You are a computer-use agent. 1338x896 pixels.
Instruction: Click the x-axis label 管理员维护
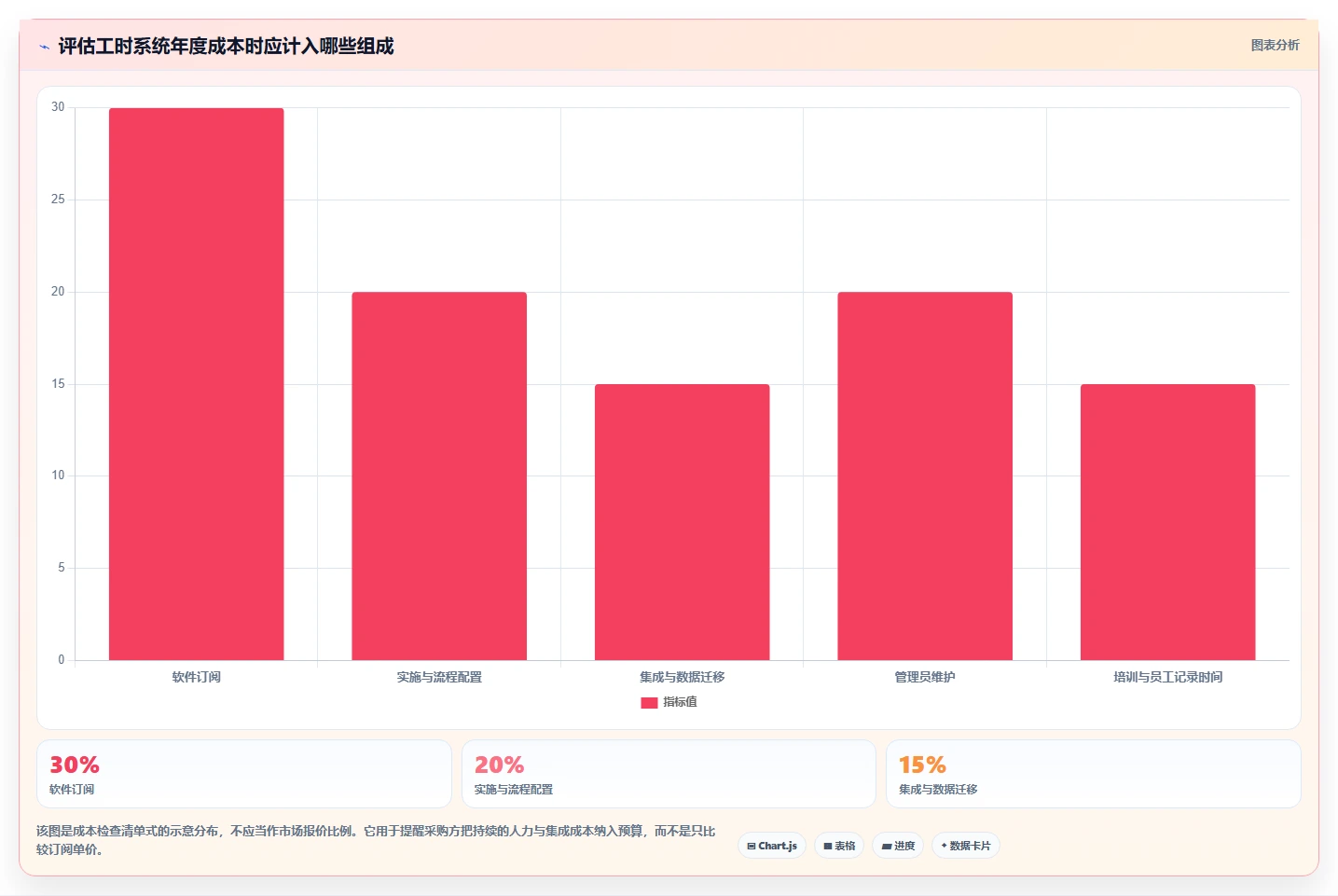click(x=925, y=677)
